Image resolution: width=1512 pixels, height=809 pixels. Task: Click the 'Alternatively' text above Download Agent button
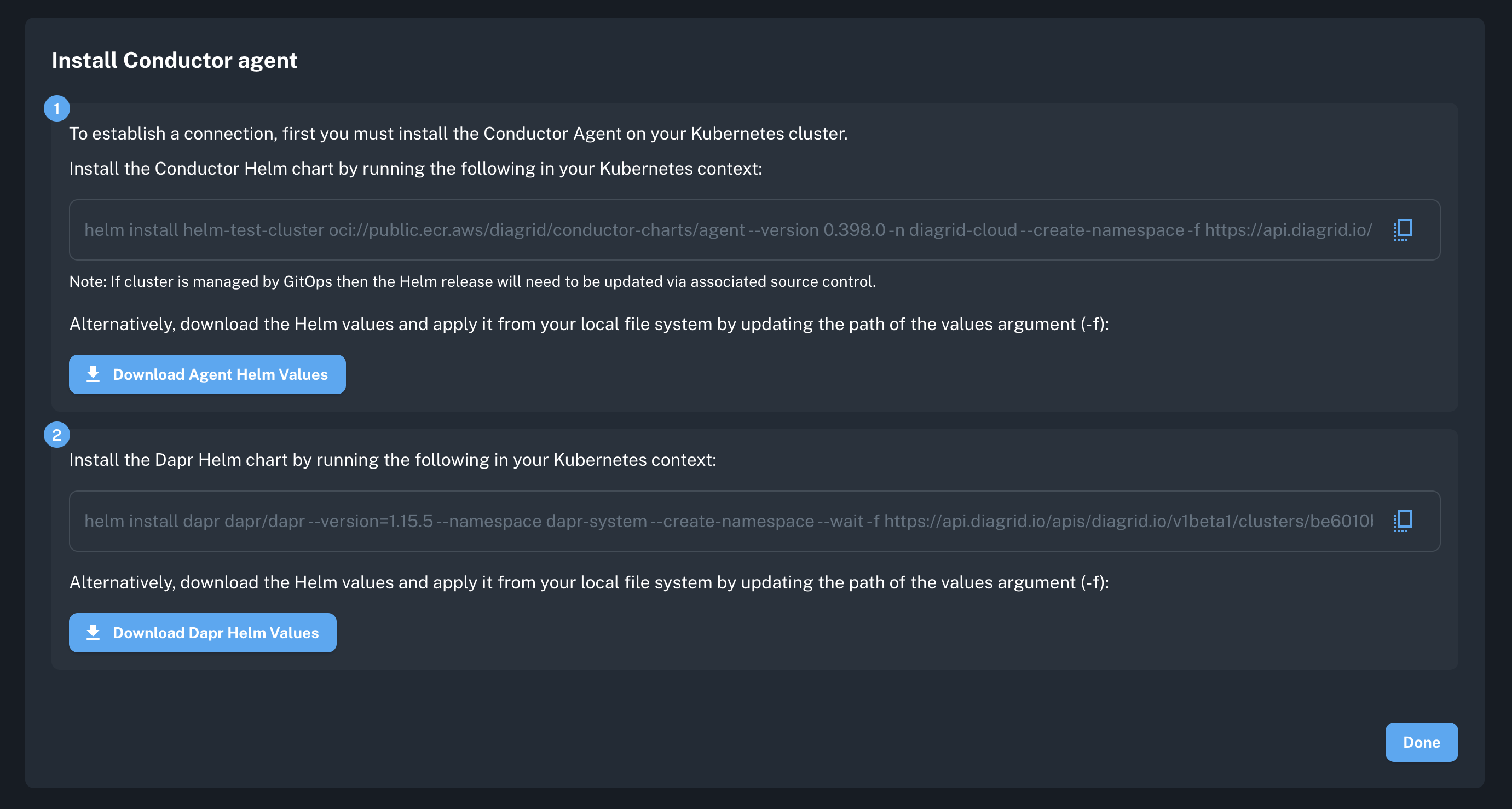click(x=589, y=324)
